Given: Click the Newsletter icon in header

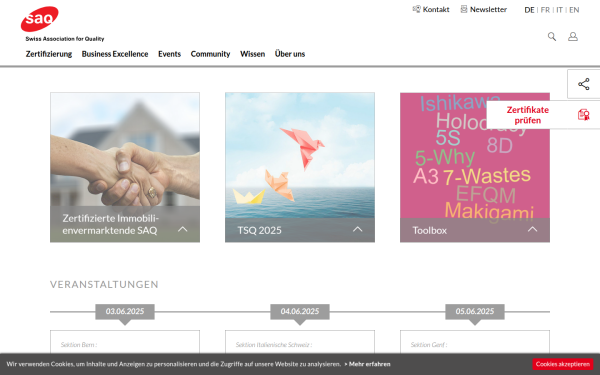Looking at the screenshot, I should (464, 9).
